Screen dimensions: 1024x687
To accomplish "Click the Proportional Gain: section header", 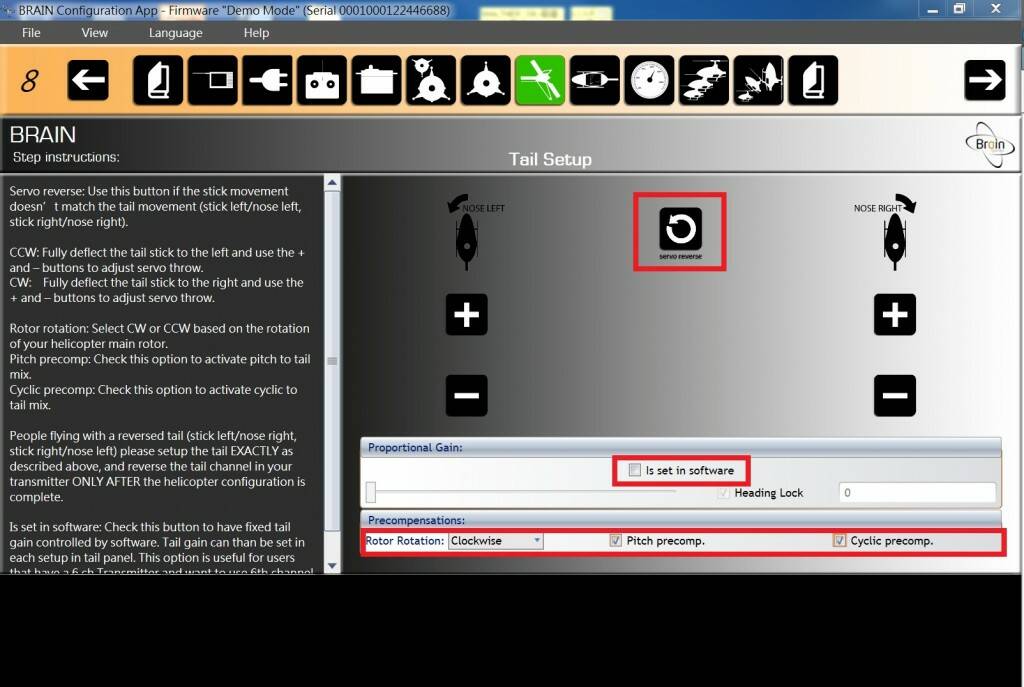I will [x=415, y=447].
